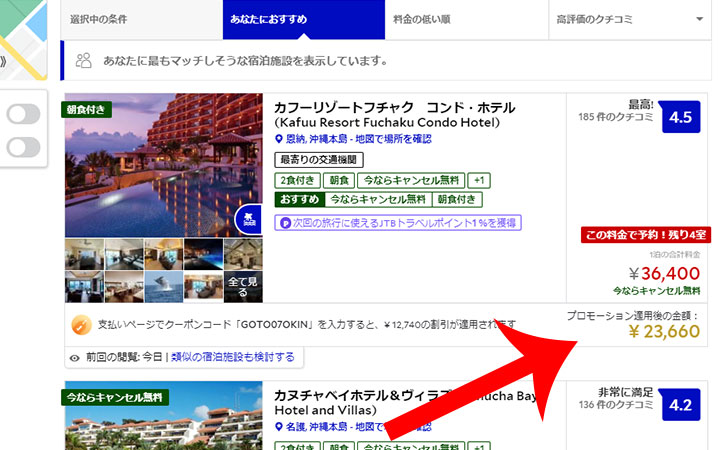This screenshot has width=728, height=450.
Task: Click the 2食付き tag on Kanucha Bay
Action: (x=297, y=446)
